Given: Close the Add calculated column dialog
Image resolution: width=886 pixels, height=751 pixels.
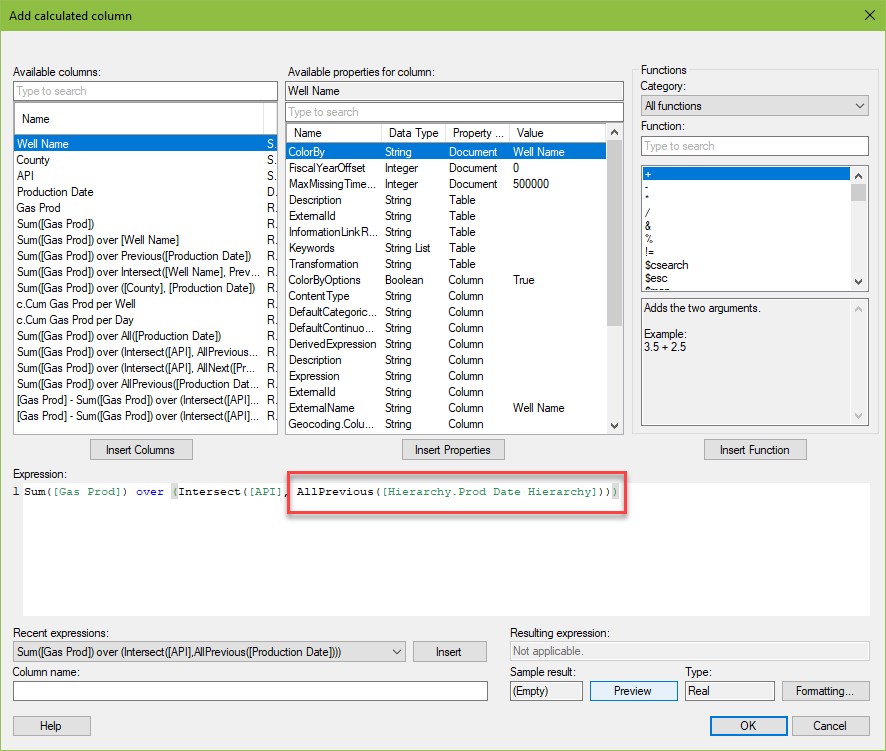Looking at the screenshot, I should tap(870, 15).
